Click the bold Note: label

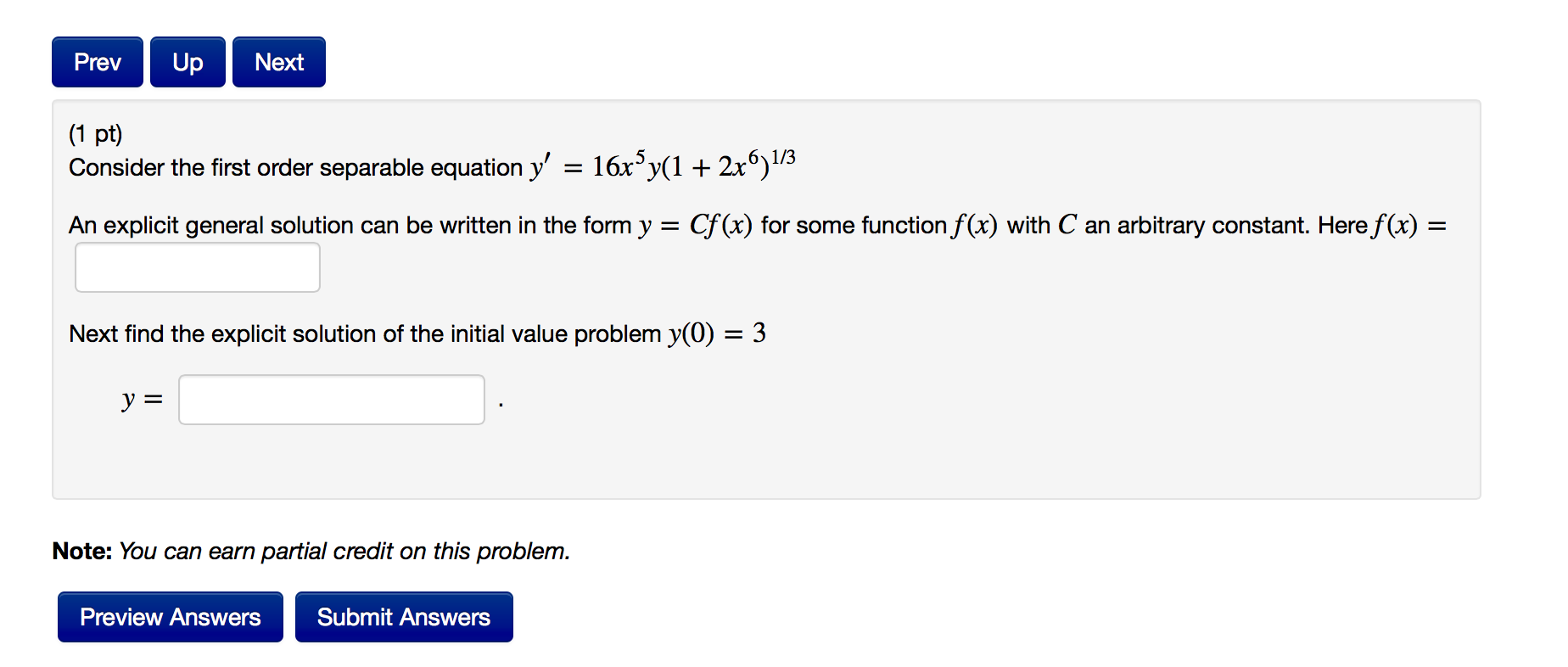pos(81,552)
